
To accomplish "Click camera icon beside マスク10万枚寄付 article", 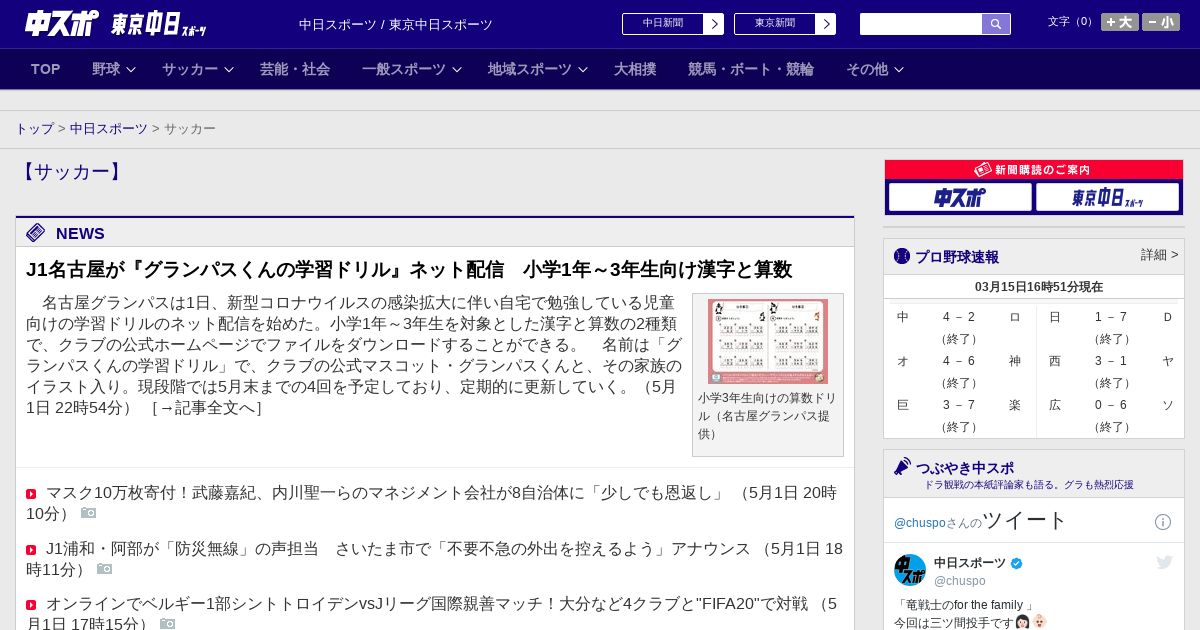I will point(89,513).
